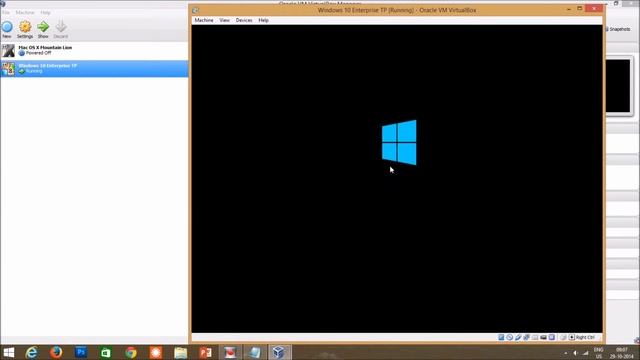
Task: Maximize the Windows 10 VM window
Action: [x=580, y=9]
